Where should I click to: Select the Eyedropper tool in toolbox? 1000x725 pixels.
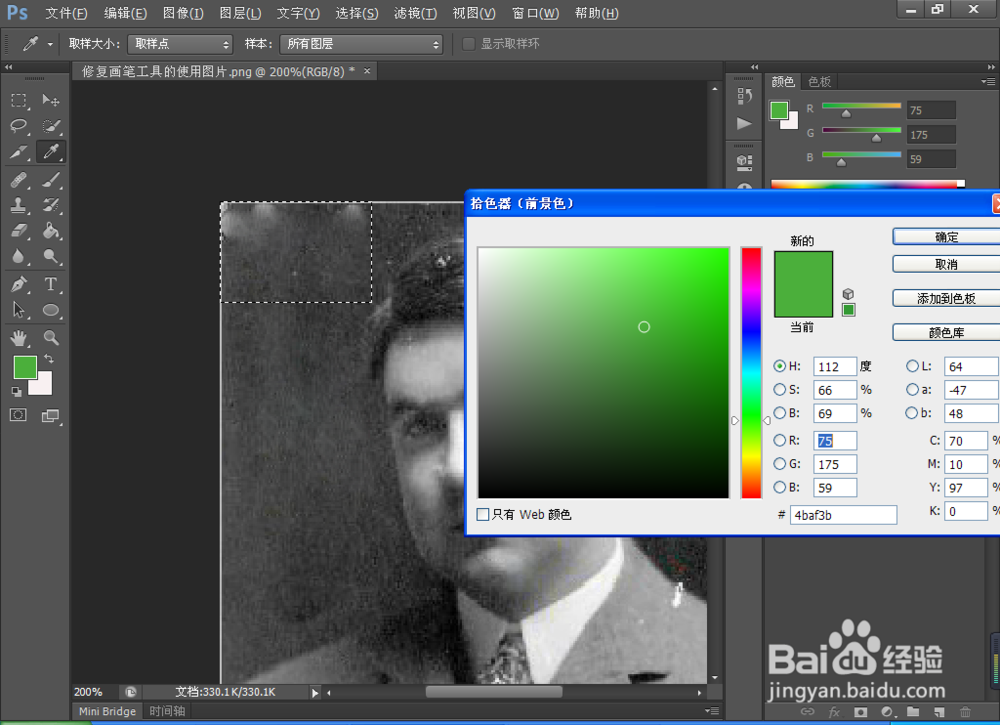[50, 152]
